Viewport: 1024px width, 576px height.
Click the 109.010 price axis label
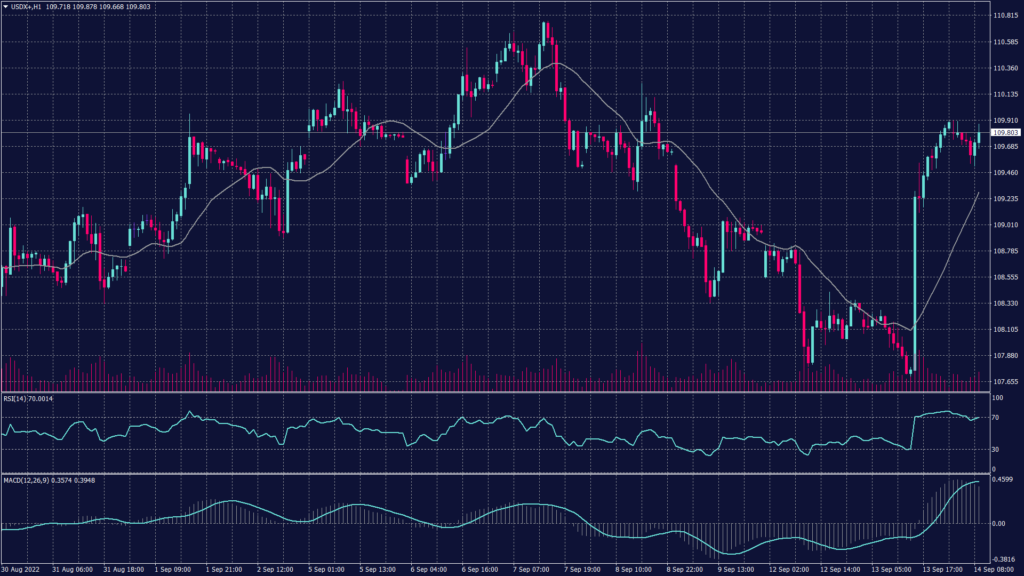1004,225
